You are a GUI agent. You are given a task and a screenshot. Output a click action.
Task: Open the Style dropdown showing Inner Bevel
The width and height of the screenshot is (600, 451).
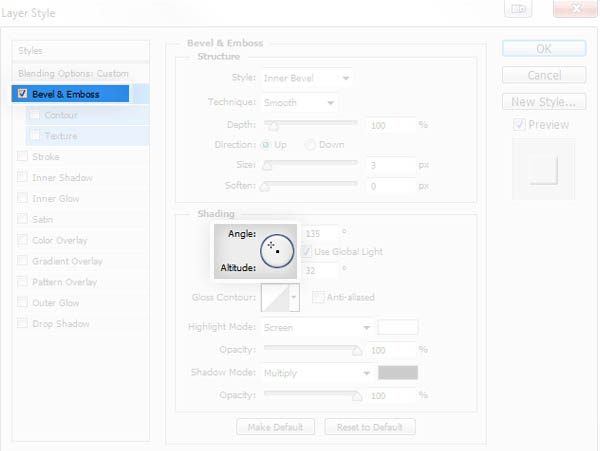tap(306, 78)
